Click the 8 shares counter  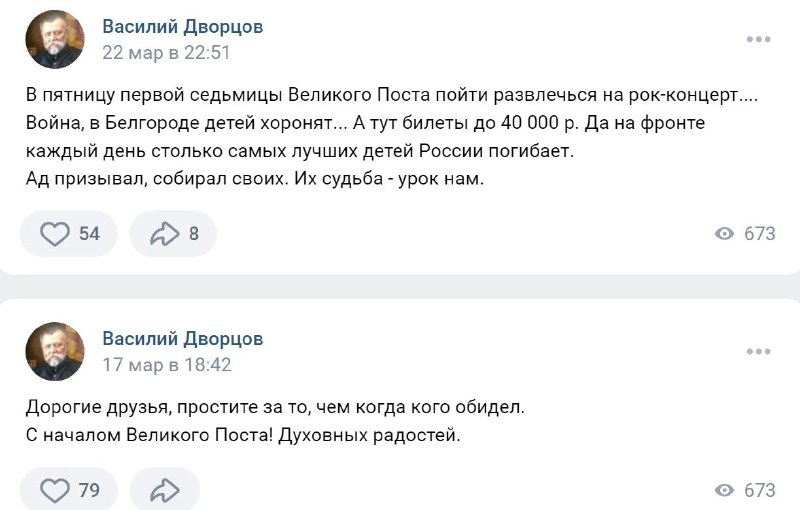(194, 234)
